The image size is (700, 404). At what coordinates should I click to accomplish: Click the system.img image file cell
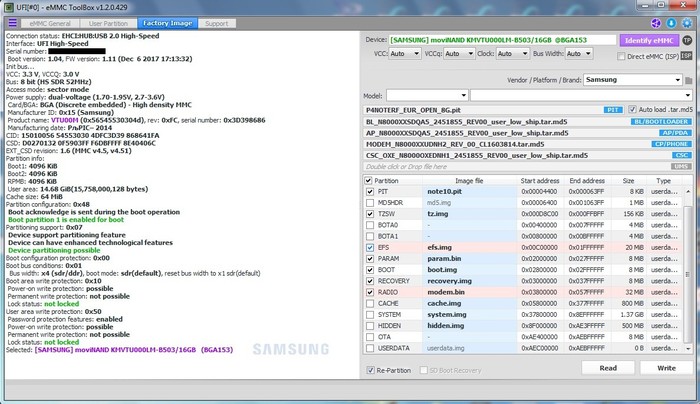469,314
